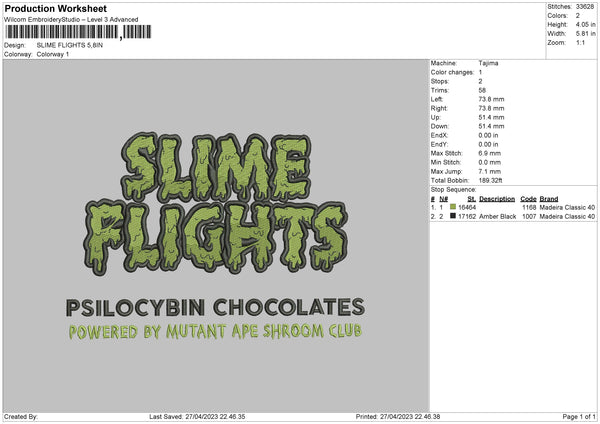
Task: Click the Max Stitch value 6.9 mm
Action: 489,153
